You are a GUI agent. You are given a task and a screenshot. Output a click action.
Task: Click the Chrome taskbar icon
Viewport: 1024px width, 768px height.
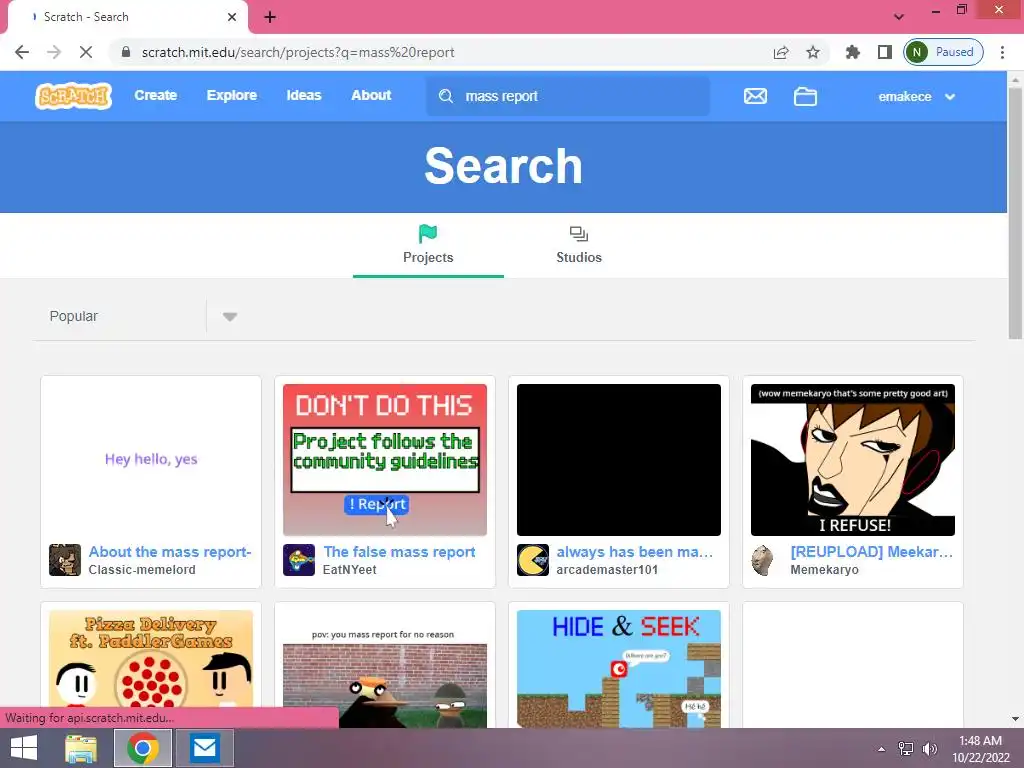point(143,748)
